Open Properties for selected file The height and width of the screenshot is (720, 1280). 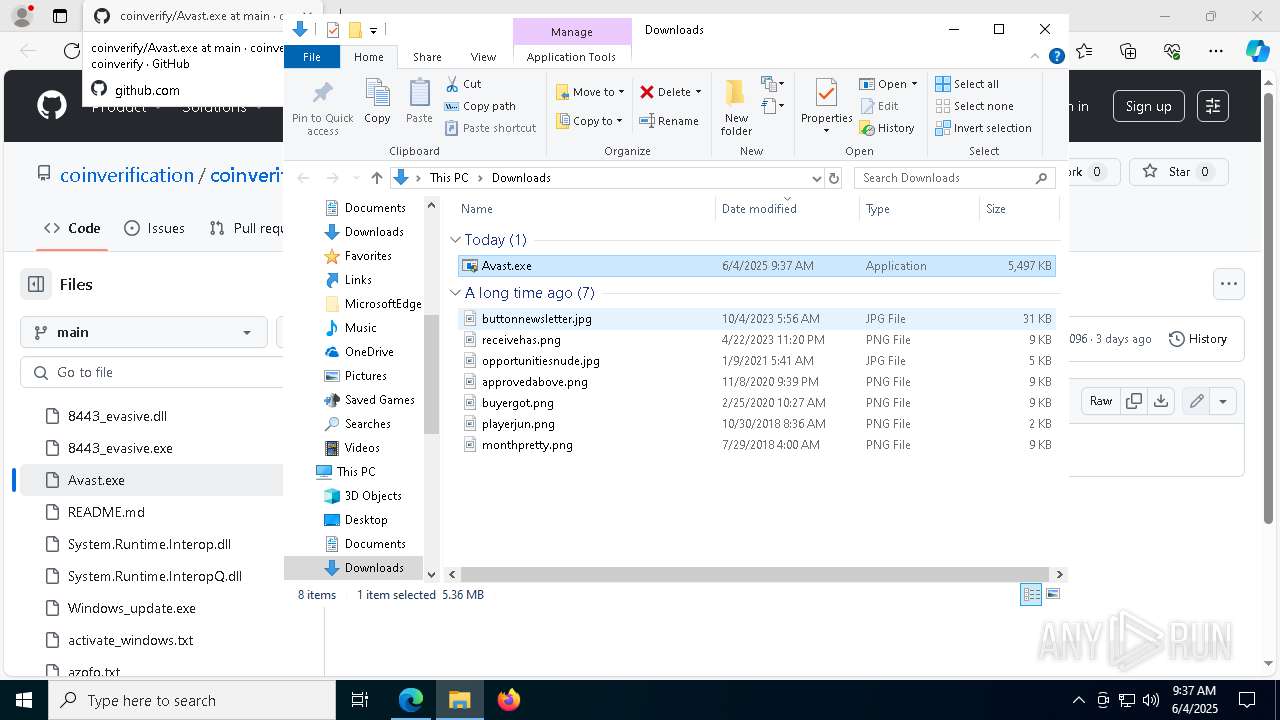[x=826, y=106]
